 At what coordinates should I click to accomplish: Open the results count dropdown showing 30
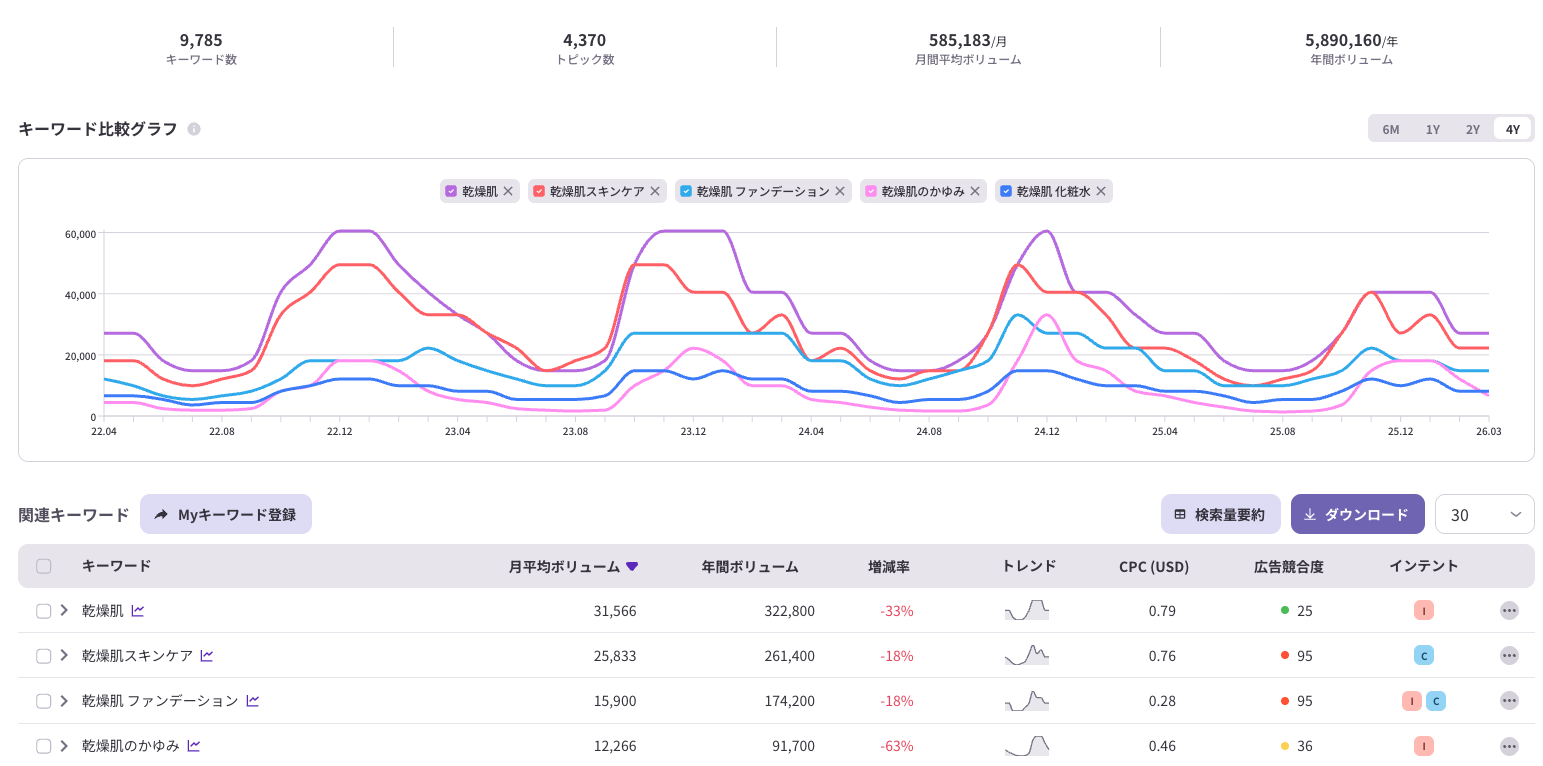[1484, 513]
